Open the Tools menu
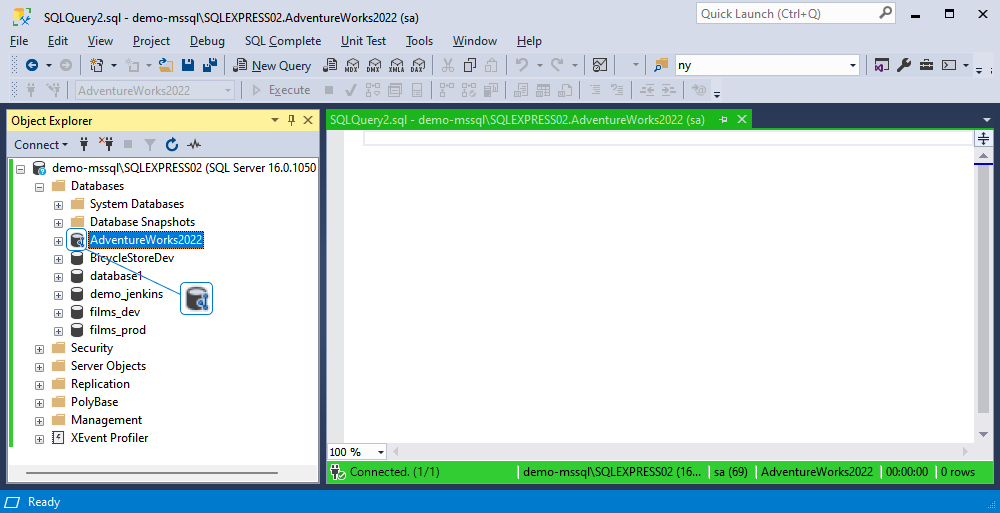 419,41
